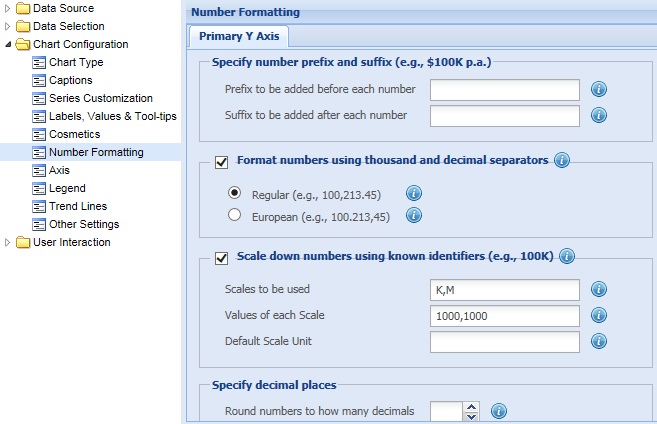Increase decimal places with up arrow
The image size is (657, 424).
click(x=472, y=406)
